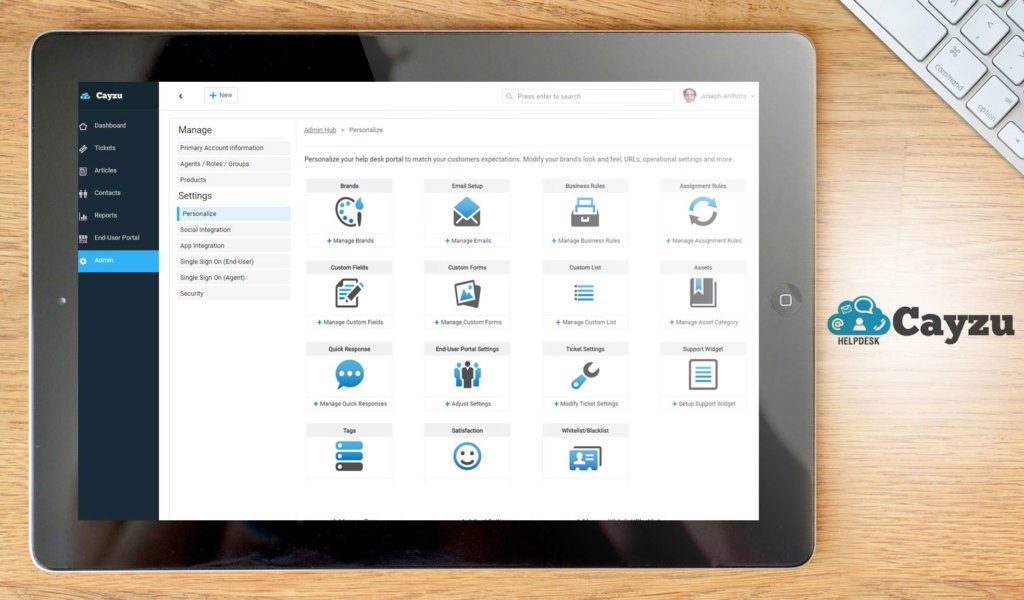
Task: Click the Email Setup envelope icon
Action: (466, 210)
